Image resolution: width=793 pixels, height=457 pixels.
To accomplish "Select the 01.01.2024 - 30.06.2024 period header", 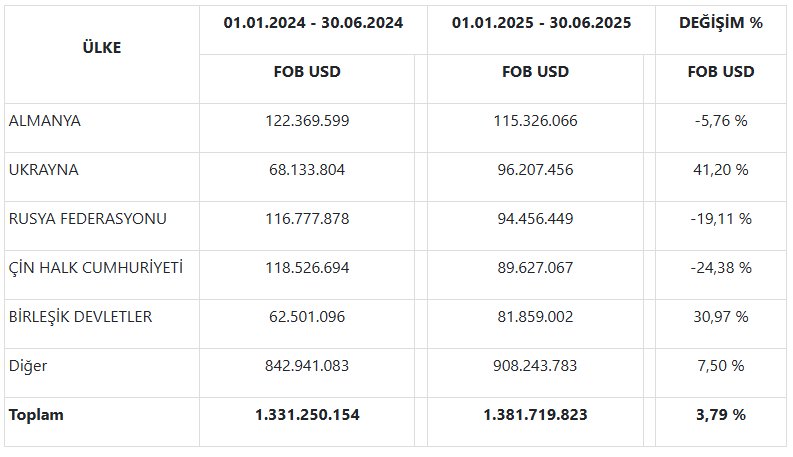I will [313, 22].
